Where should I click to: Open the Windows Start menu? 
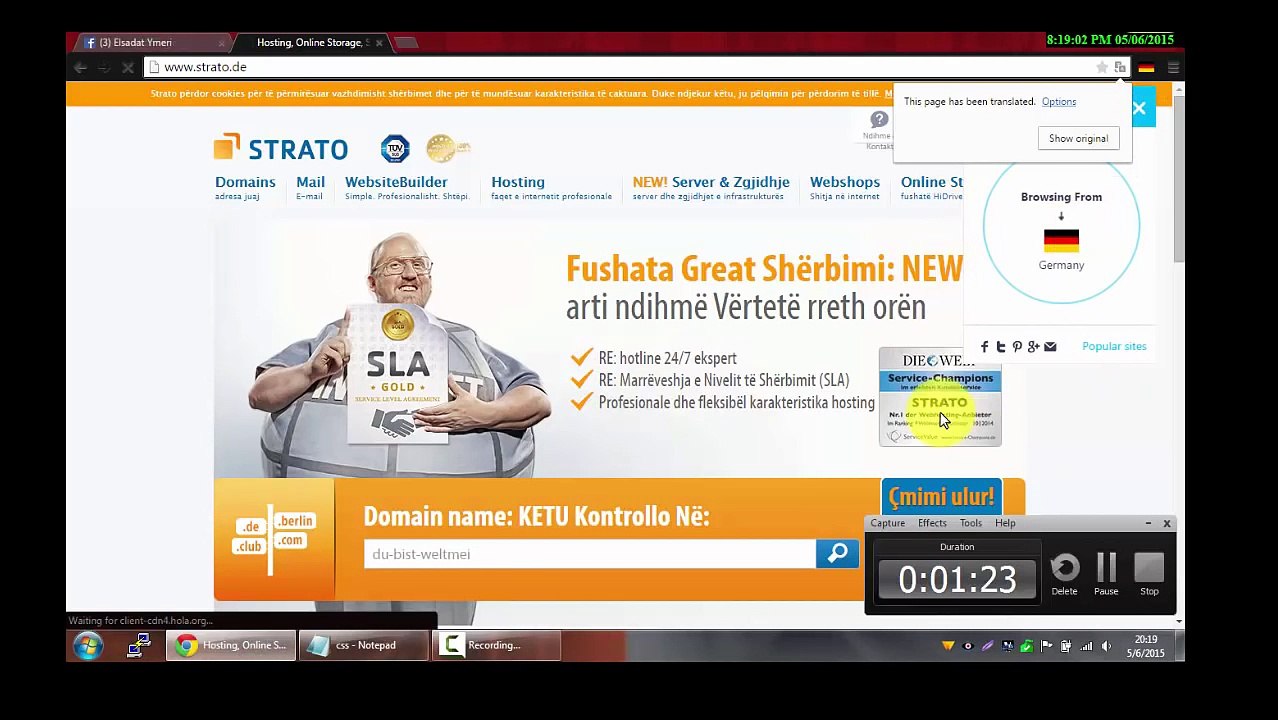tap(87, 645)
